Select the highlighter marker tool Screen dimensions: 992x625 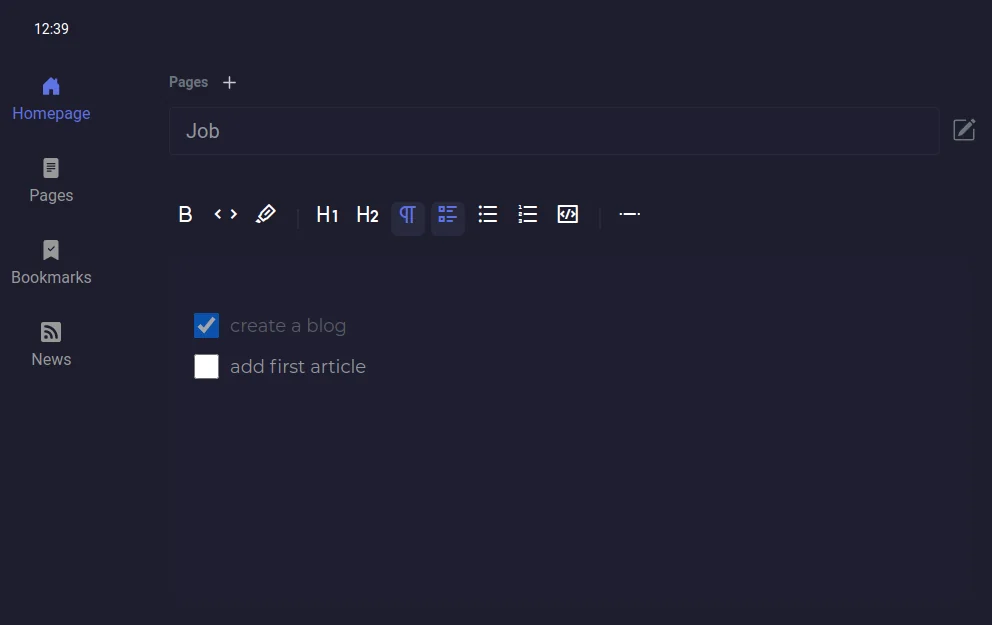tap(266, 214)
